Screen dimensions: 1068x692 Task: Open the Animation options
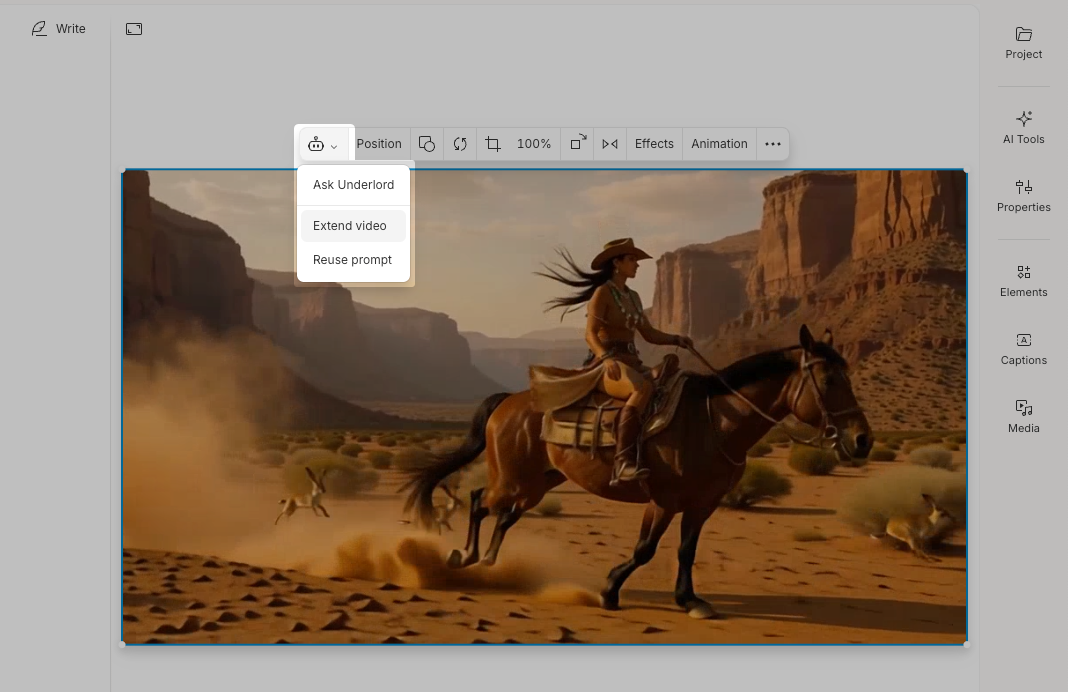pos(719,143)
